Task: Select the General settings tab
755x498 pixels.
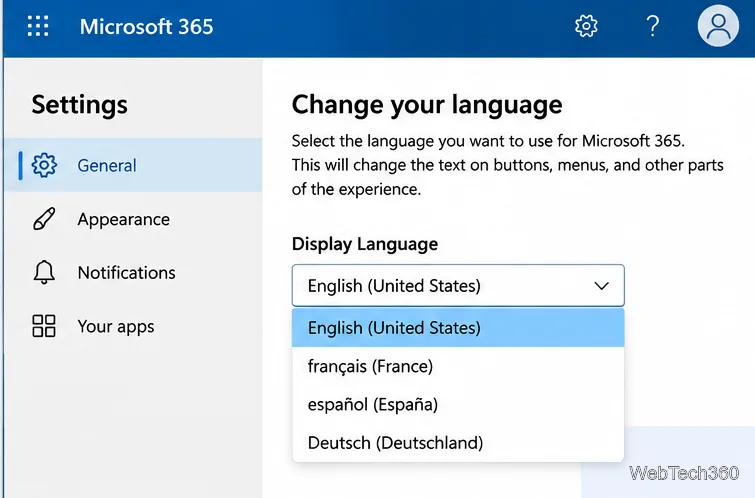Action: (133, 165)
